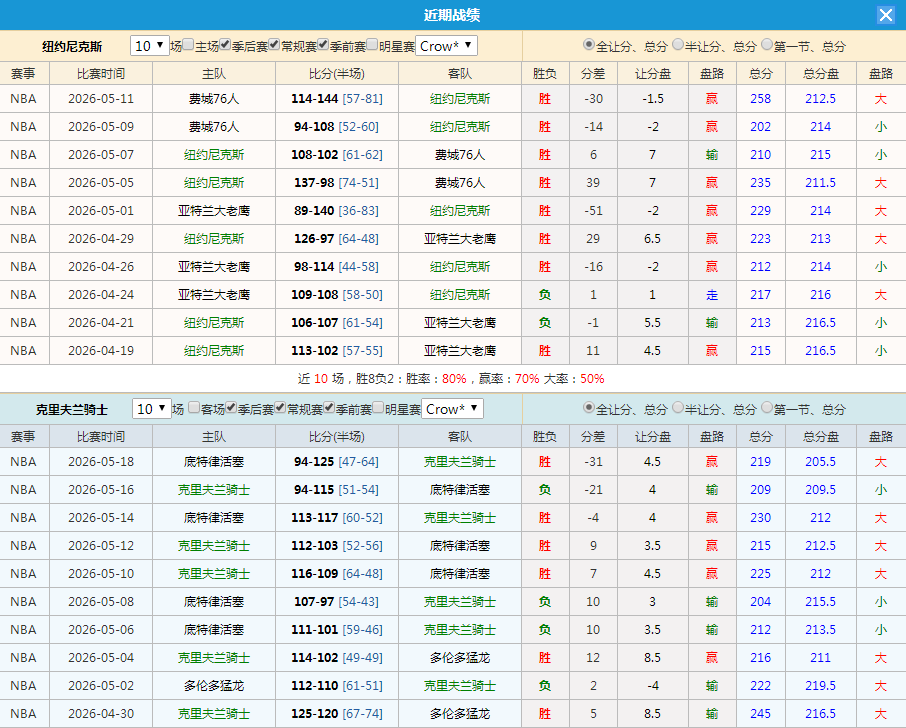Open the Crow* dropdown for 纽约尼克斯

[446, 46]
